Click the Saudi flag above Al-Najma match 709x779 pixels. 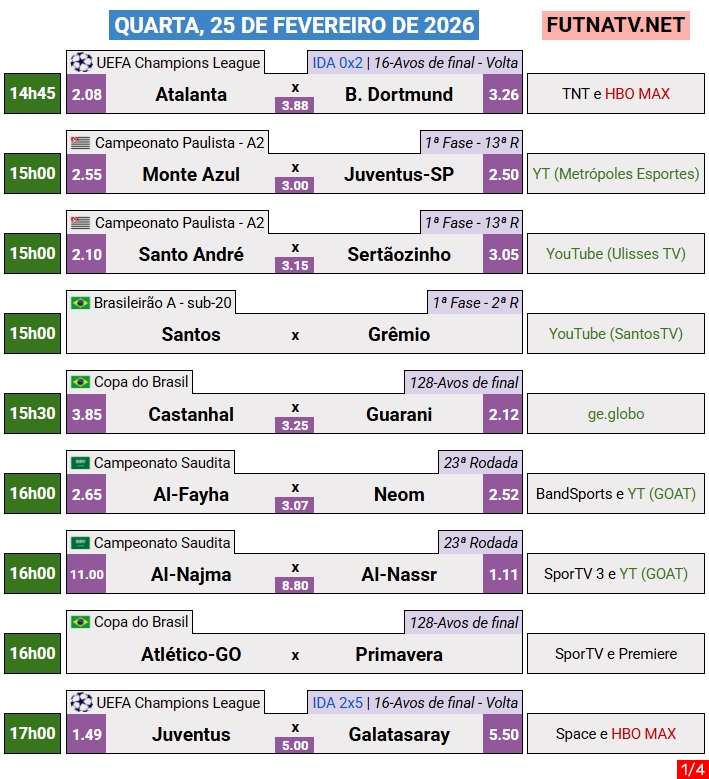(x=81, y=543)
